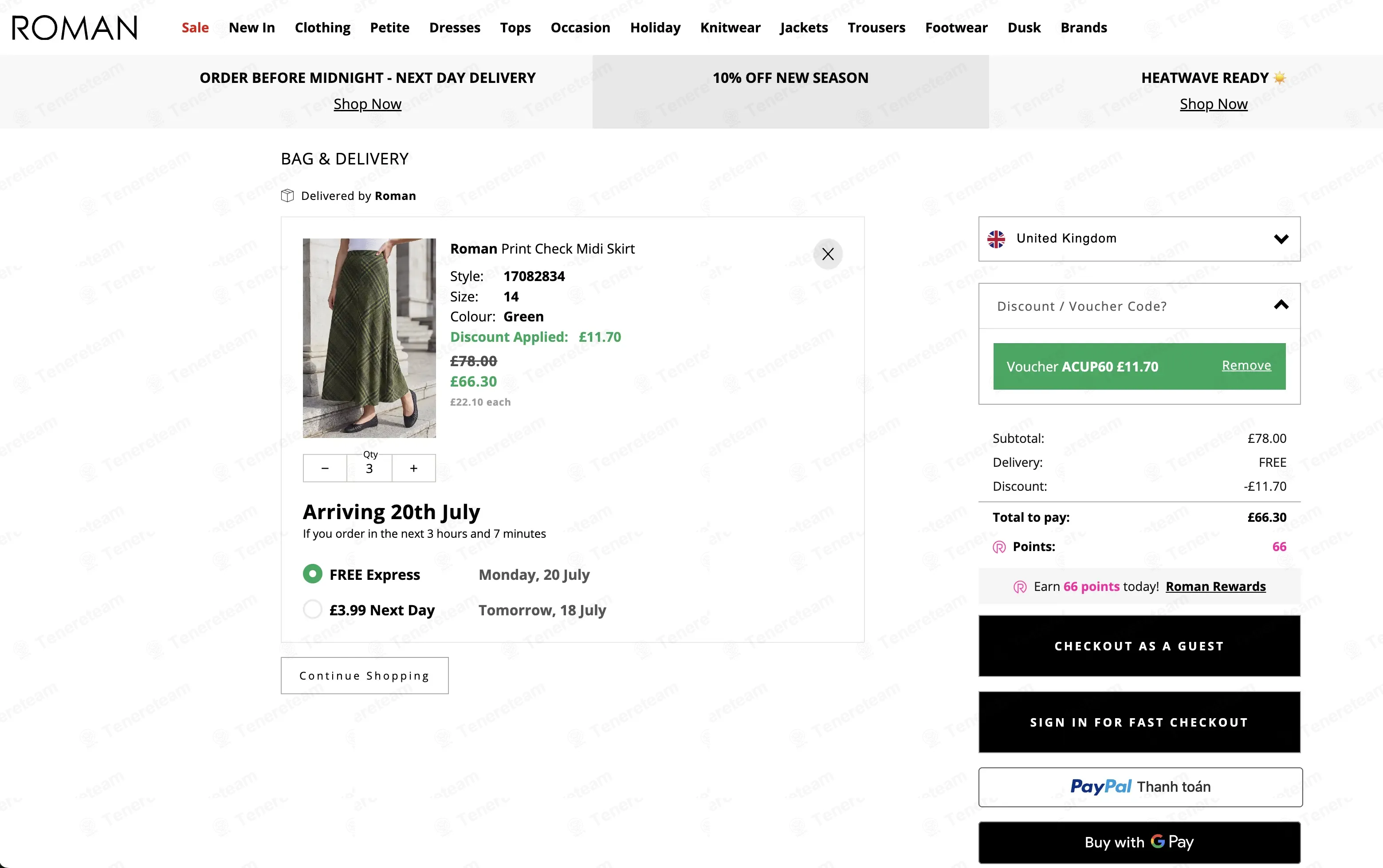This screenshot has width=1383, height=868.
Task: Click the Subtotal amount £78.00
Action: pyautogui.click(x=1266, y=438)
